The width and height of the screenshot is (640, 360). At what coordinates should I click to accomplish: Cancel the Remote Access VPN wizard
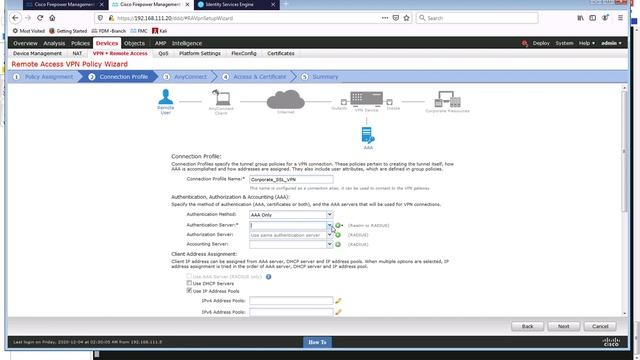pos(600,326)
